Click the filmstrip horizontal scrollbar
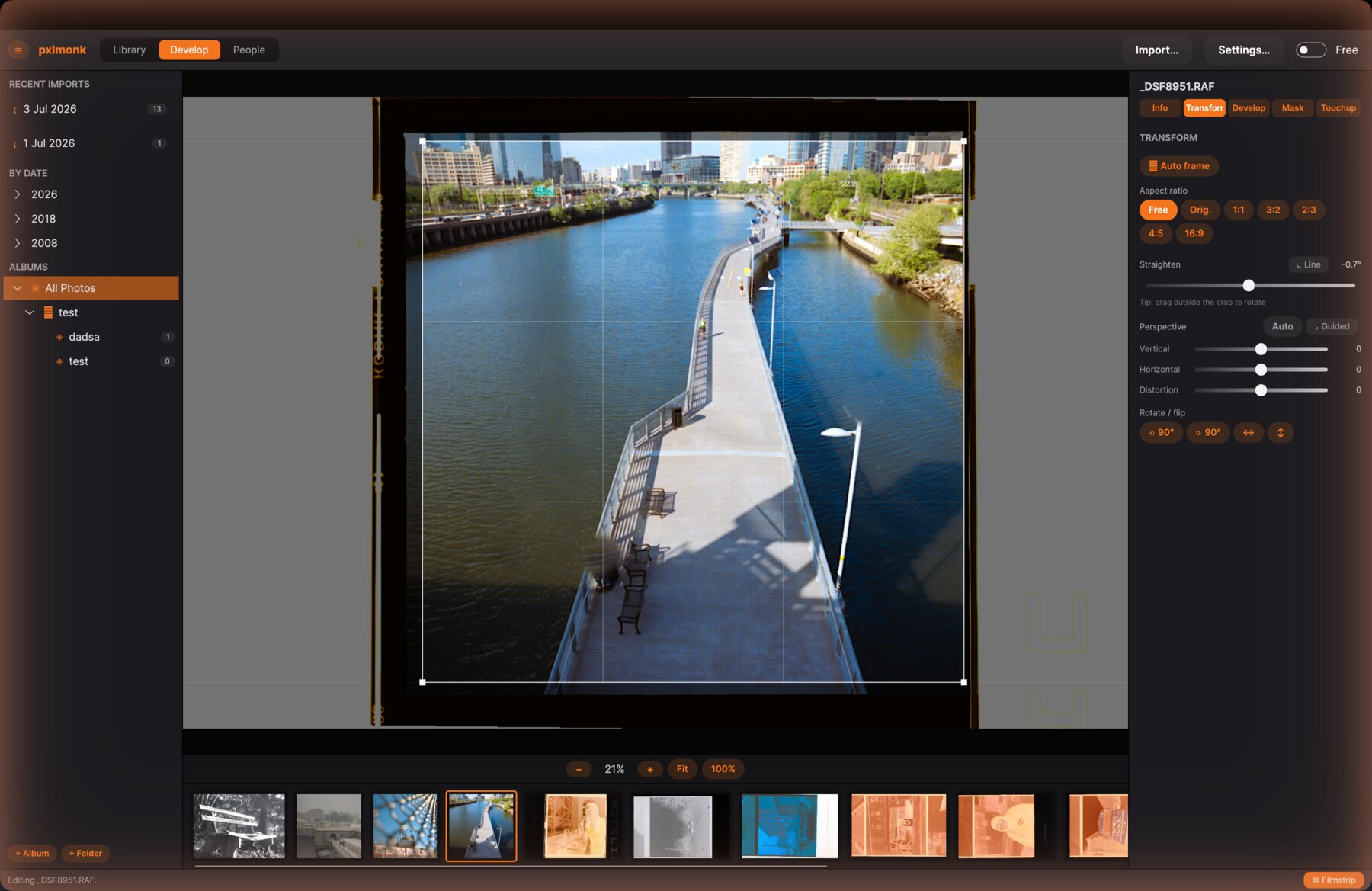 [x=511, y=866]
